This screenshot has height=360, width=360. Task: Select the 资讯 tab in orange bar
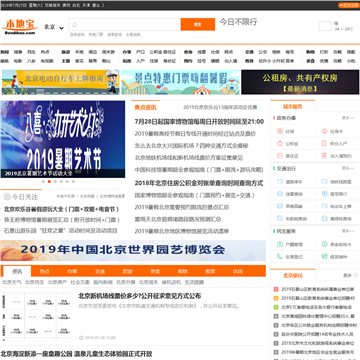(17, 271)
